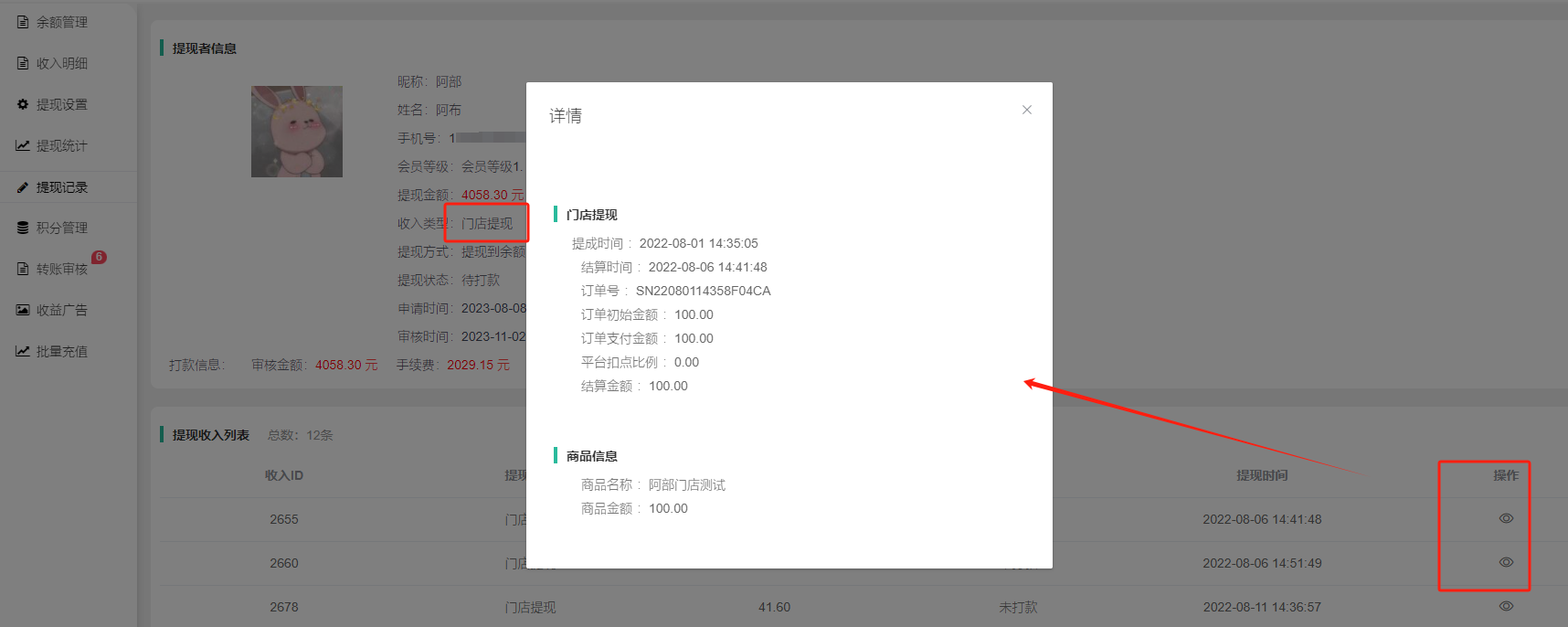Click the 收入明细 document icon
The width and height of the screenshot is (1568, 627).
click(x=23, y=63)
